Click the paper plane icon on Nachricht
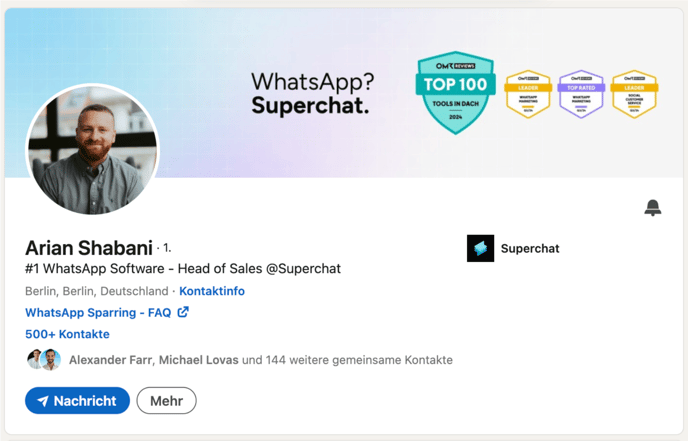This screenshot has width=688, height=441. click(x=43, y=401)
